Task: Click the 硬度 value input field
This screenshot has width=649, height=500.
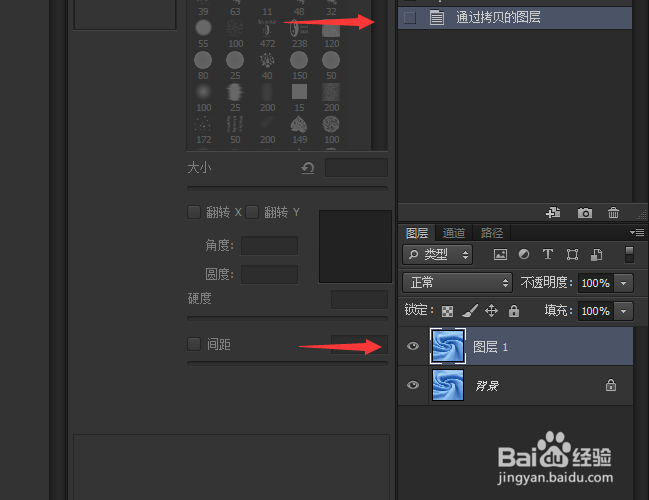Action: coord(359,300)
